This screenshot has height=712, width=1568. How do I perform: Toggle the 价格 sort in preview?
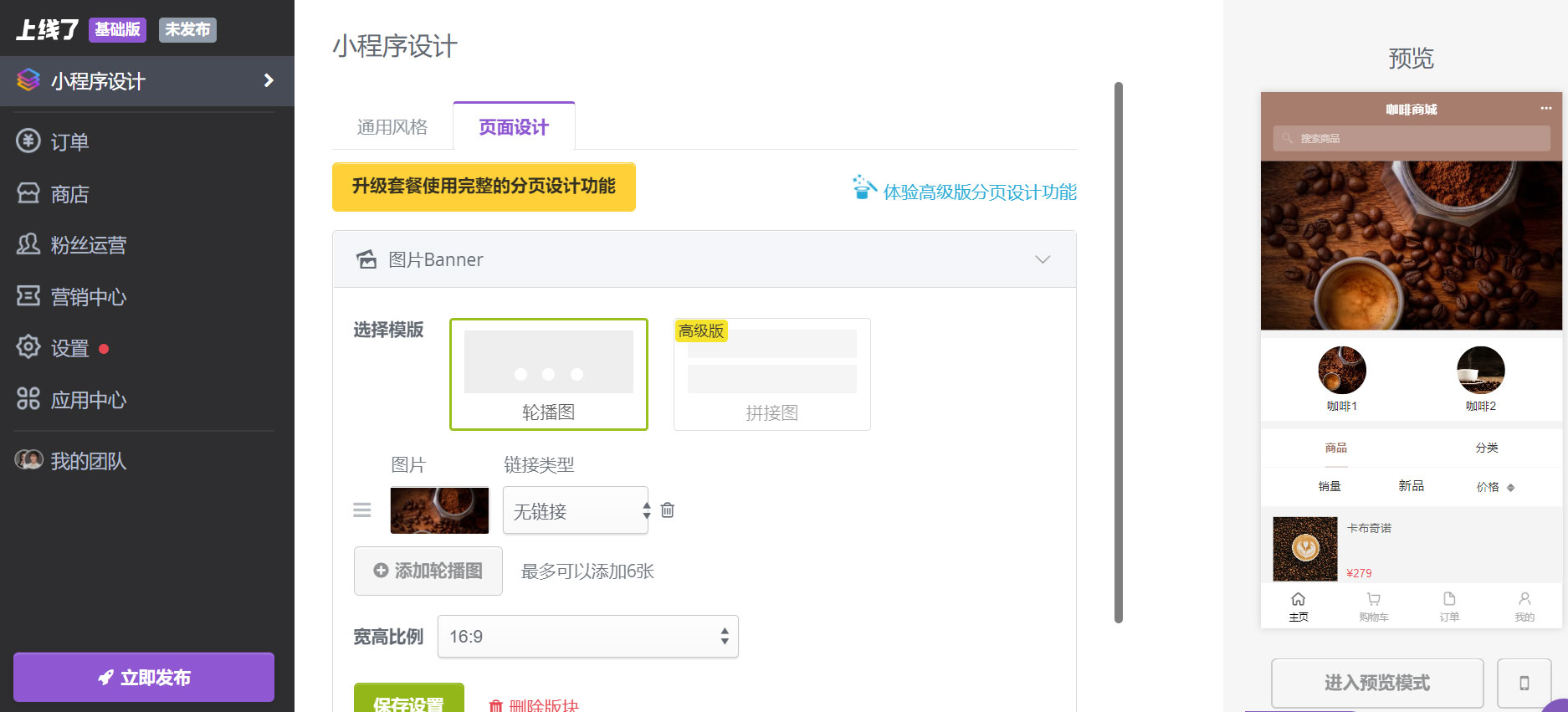click(1494, 487)
